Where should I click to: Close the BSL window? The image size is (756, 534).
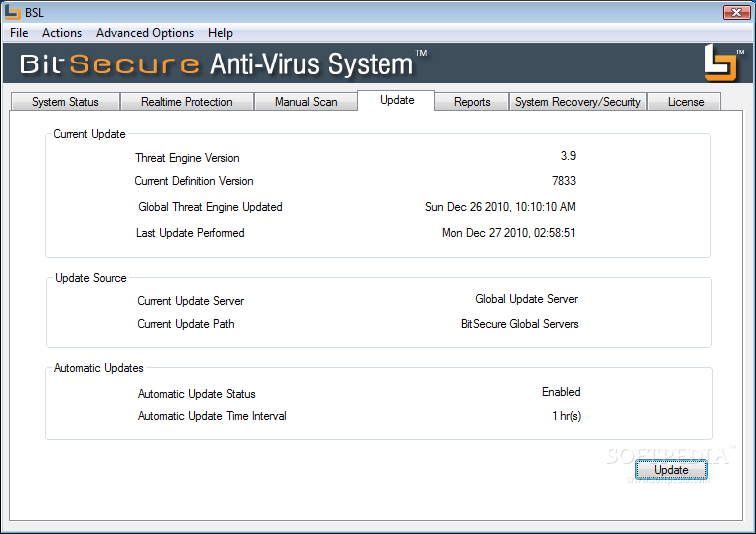pyautogui.click(x=736, y=13)
